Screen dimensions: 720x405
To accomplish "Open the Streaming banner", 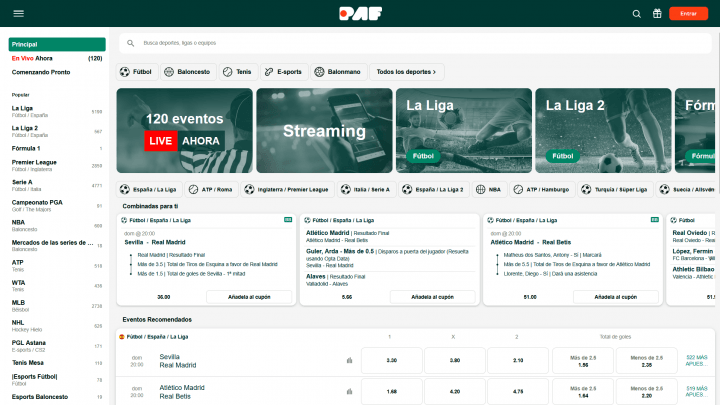I will point(324,130).
